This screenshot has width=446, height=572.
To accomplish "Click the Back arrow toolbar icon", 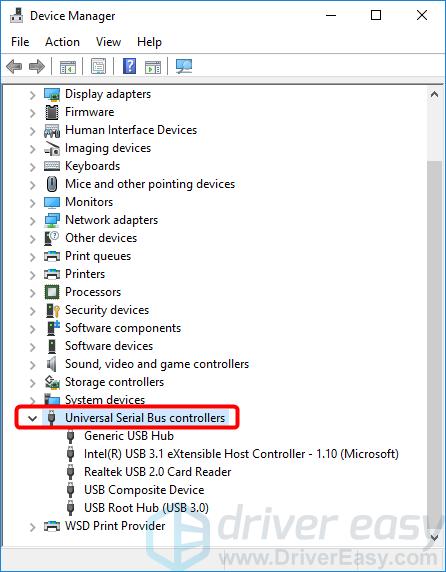I will pyautogui.click(x=14, y=67).
